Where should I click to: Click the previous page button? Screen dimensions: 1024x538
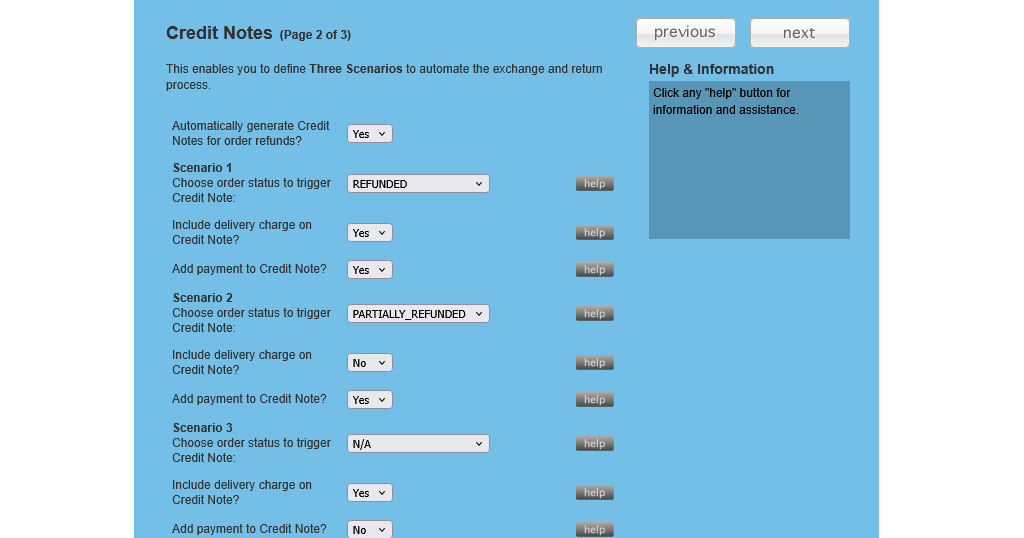pos(685,33)
